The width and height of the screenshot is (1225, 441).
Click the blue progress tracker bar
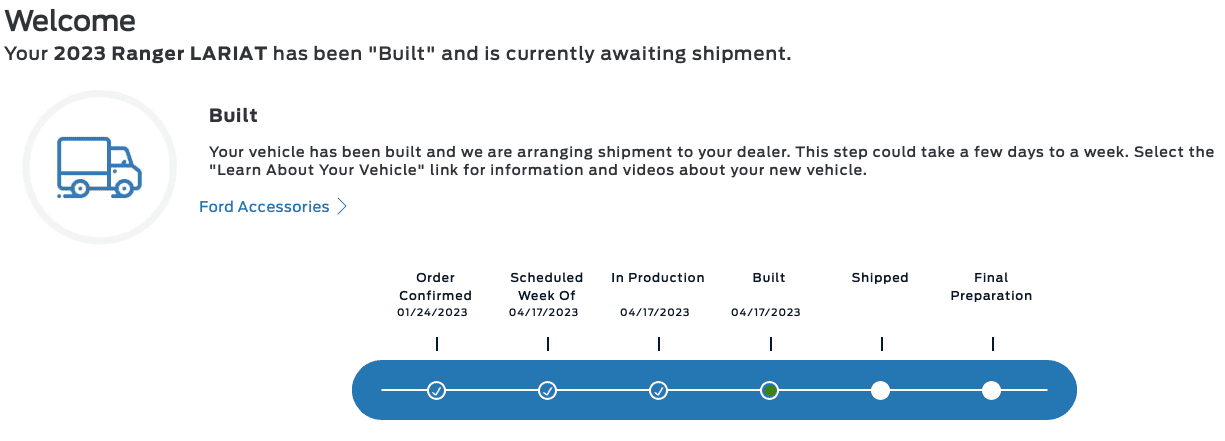[714, 390]
